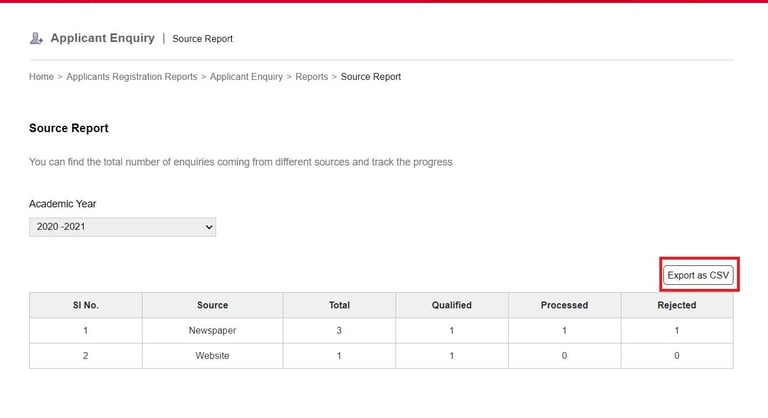768x418 pixels.
Task: Click the Total column header
Action: click(339, 305)
